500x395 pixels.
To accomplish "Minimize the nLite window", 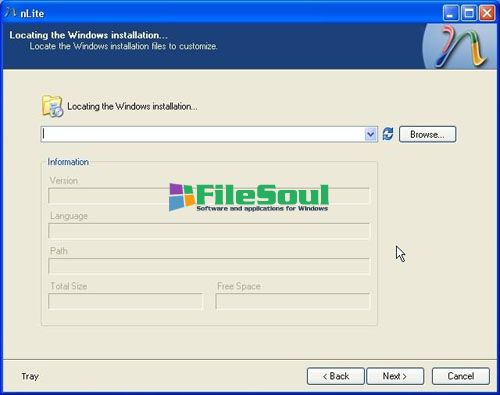I will tap(451, 13).
